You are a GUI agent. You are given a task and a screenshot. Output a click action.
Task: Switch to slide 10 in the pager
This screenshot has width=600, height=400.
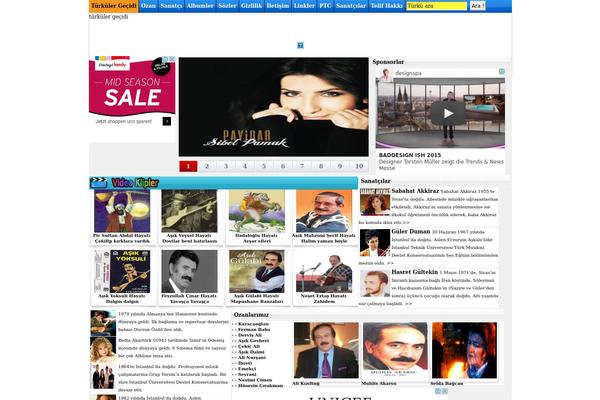pyautogui.click(x=359, y=166)
